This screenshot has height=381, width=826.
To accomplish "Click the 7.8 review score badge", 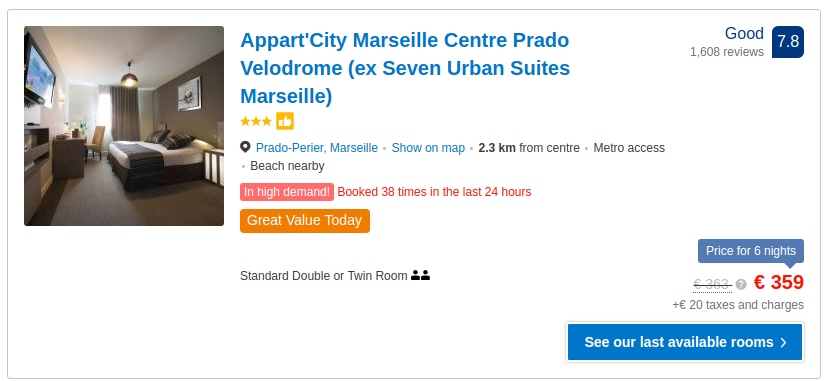I will click(788, 42).
